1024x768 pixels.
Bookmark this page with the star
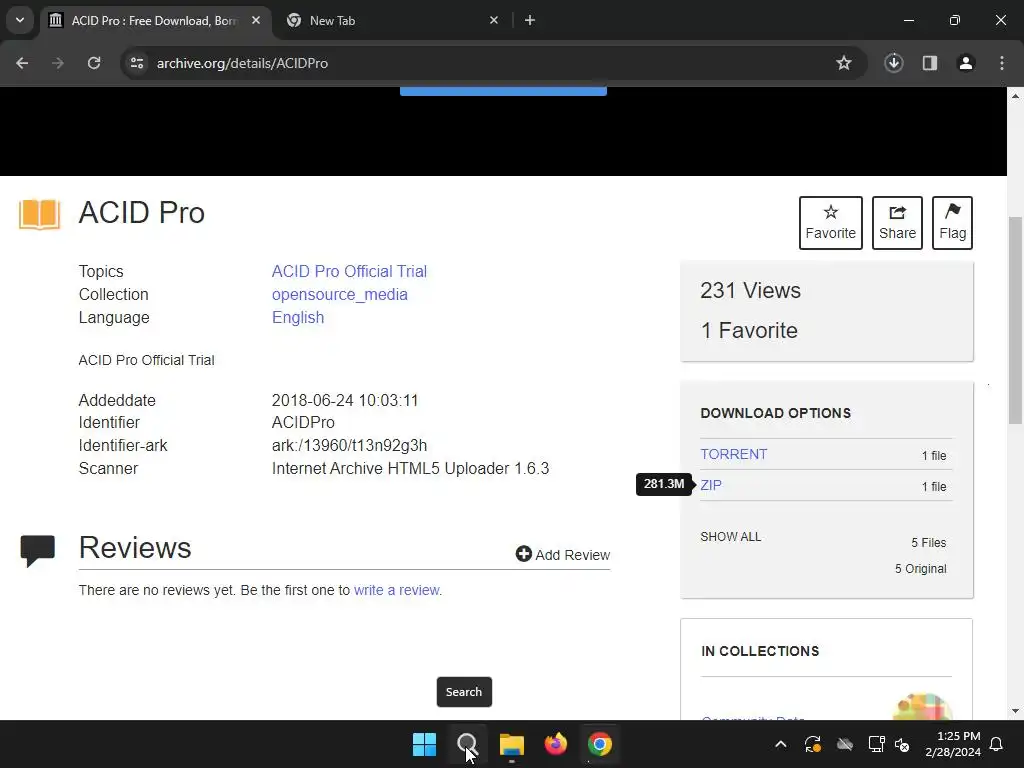click(x=844, y=63)
